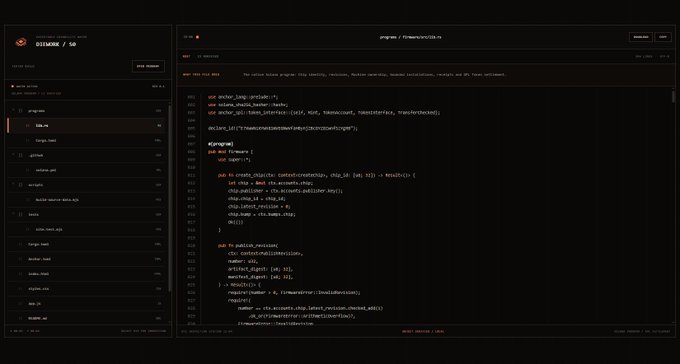Click the scripts folder icon
Screen dimensions: 680x364
pos(20,185)
